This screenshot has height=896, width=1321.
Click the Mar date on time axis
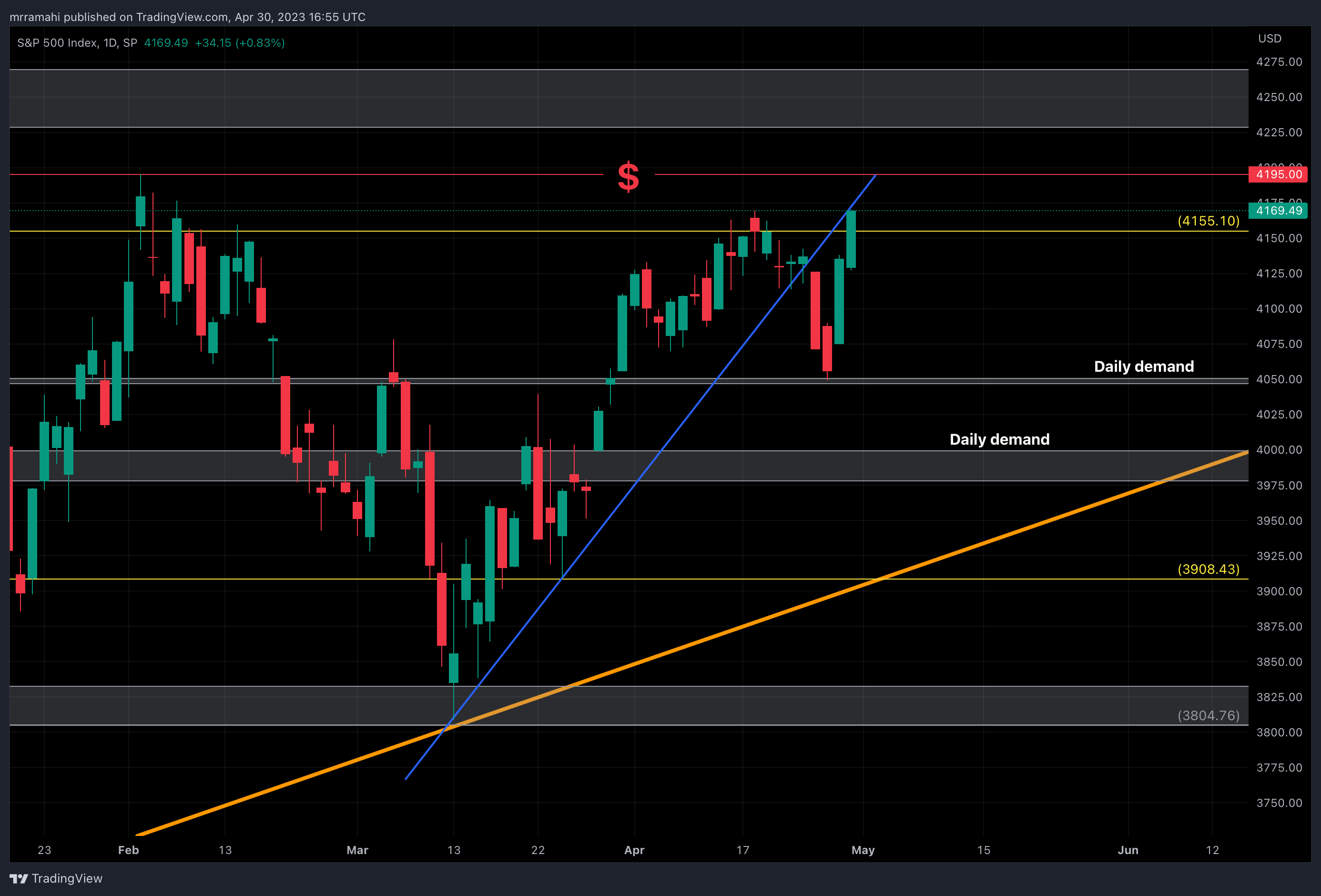click(357, 850)
